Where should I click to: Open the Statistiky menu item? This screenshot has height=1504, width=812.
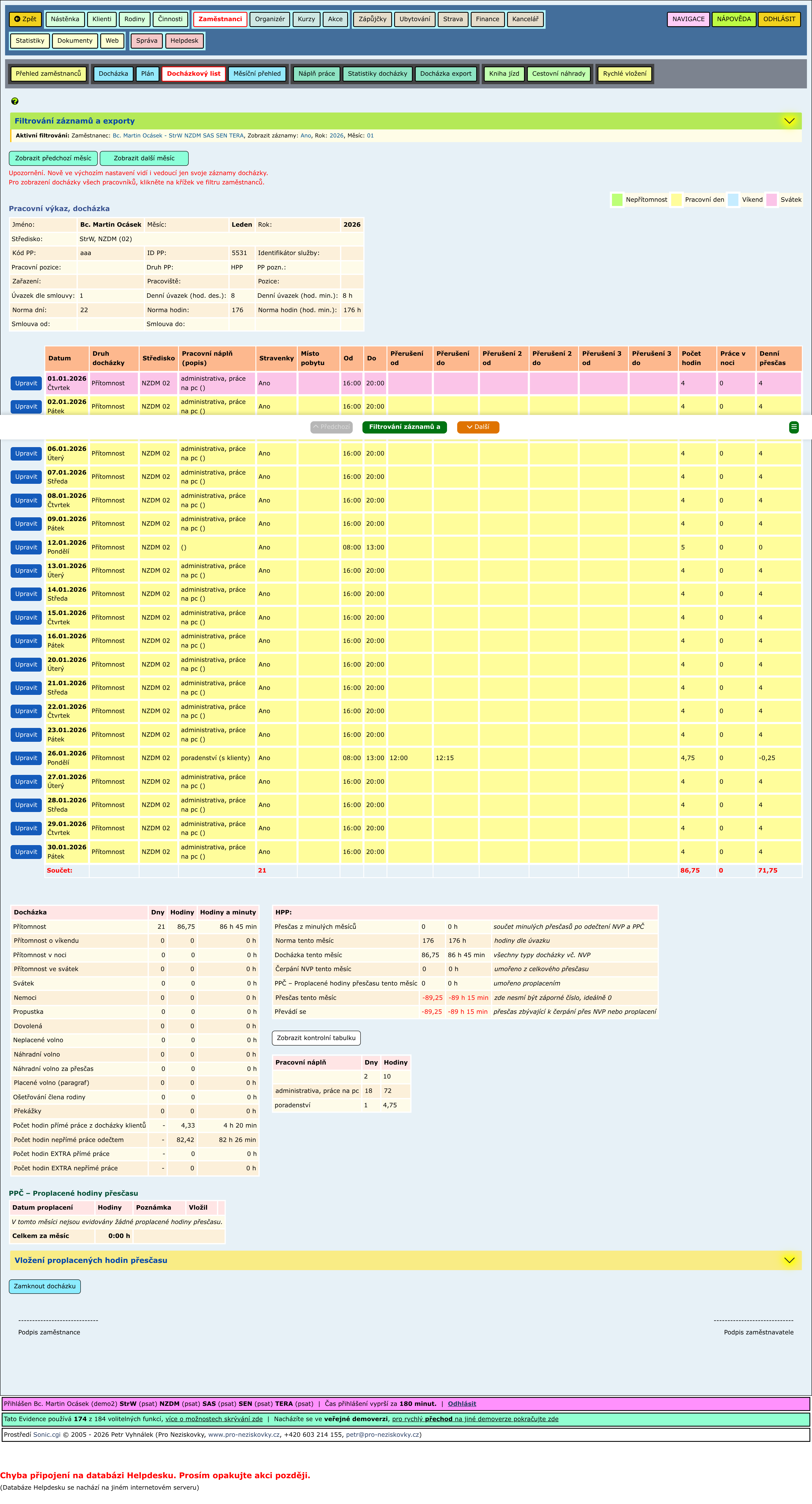[30, 41]
